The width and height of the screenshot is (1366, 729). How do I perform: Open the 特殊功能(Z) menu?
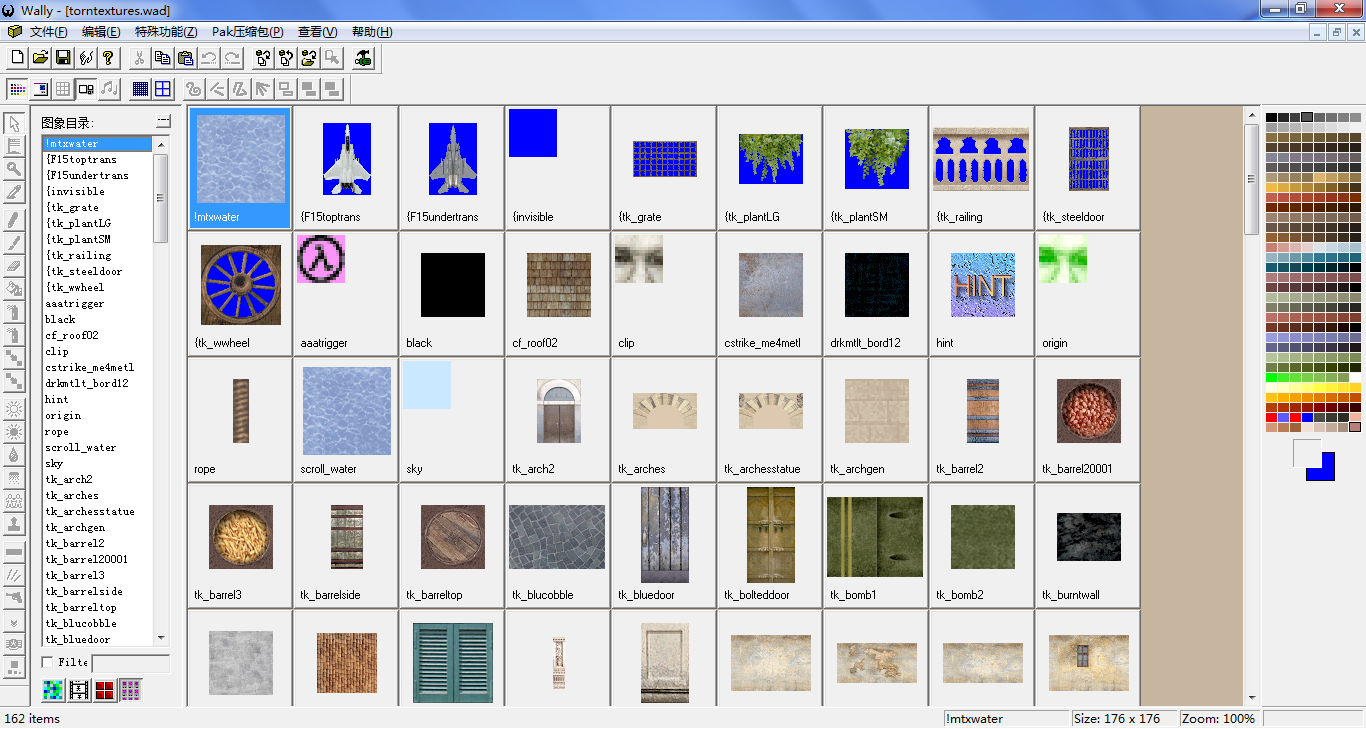(166, 32)
